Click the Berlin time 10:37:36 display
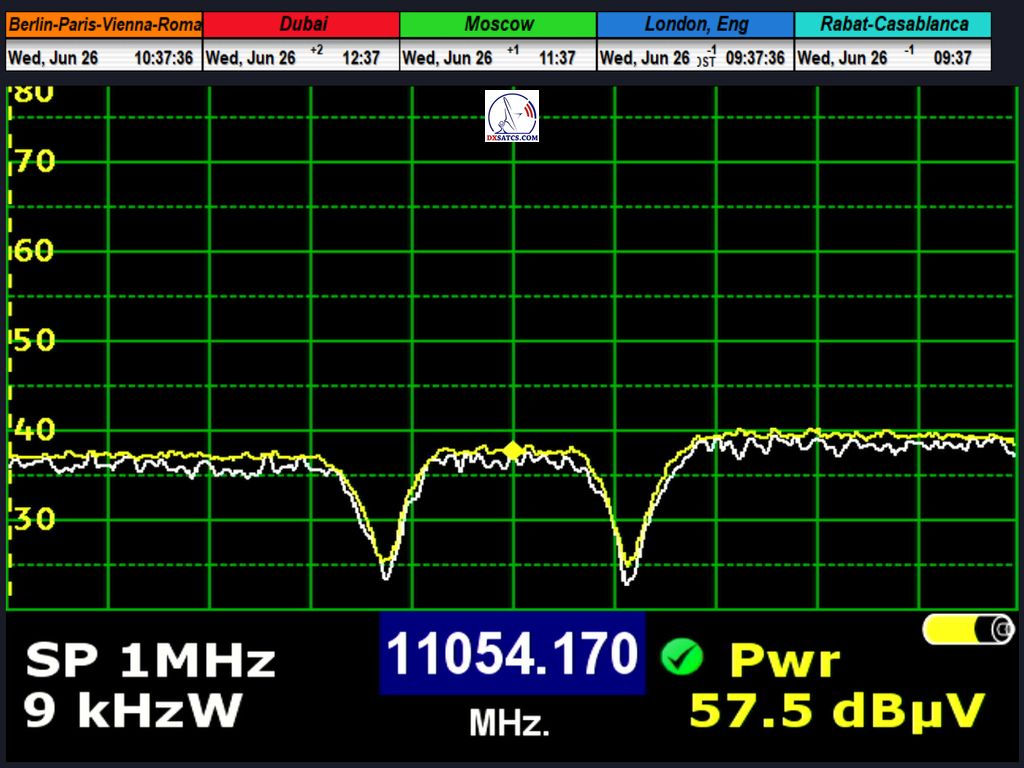The width and height of the screenshot is (1024, 768). click(x=163, y=58)
